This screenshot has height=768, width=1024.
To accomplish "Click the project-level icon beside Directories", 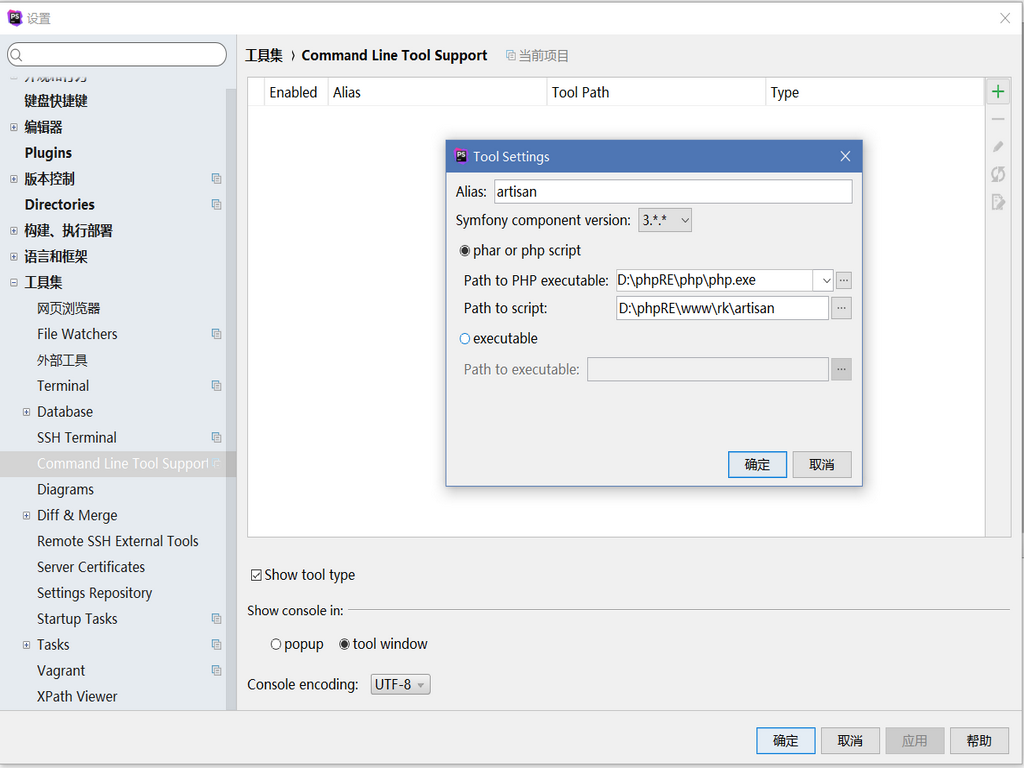I will click(x=216, y=204).
